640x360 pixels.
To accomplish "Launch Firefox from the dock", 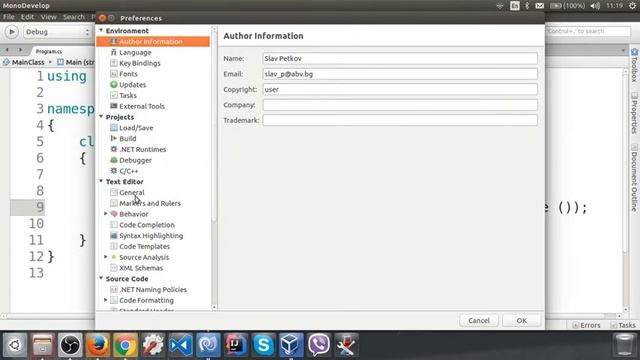I will (x=98, y=345).
